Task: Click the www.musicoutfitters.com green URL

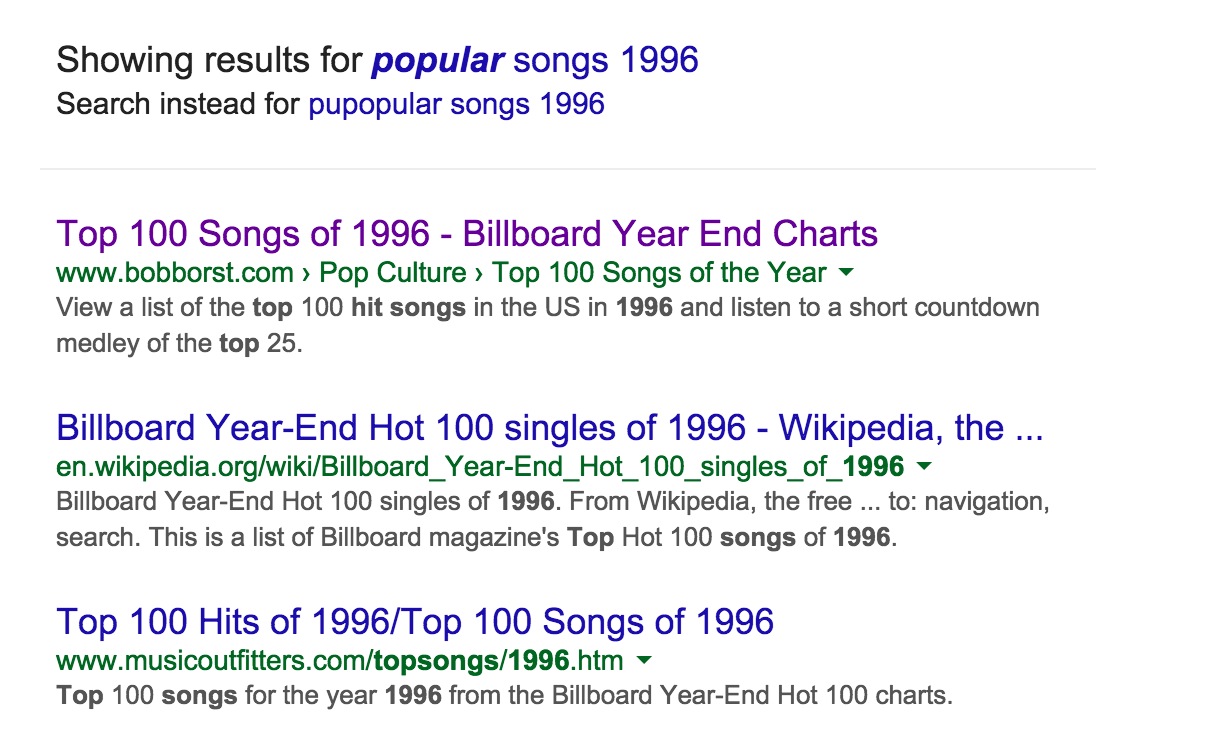Action: click(x=339, y=660)
